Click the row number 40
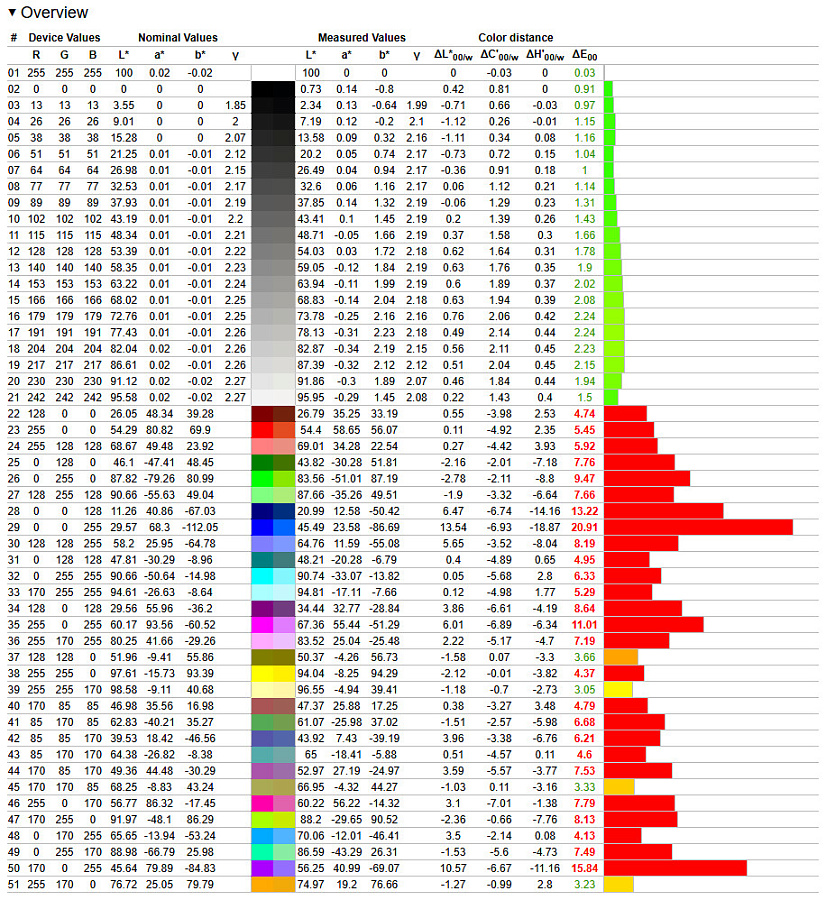 14,706
